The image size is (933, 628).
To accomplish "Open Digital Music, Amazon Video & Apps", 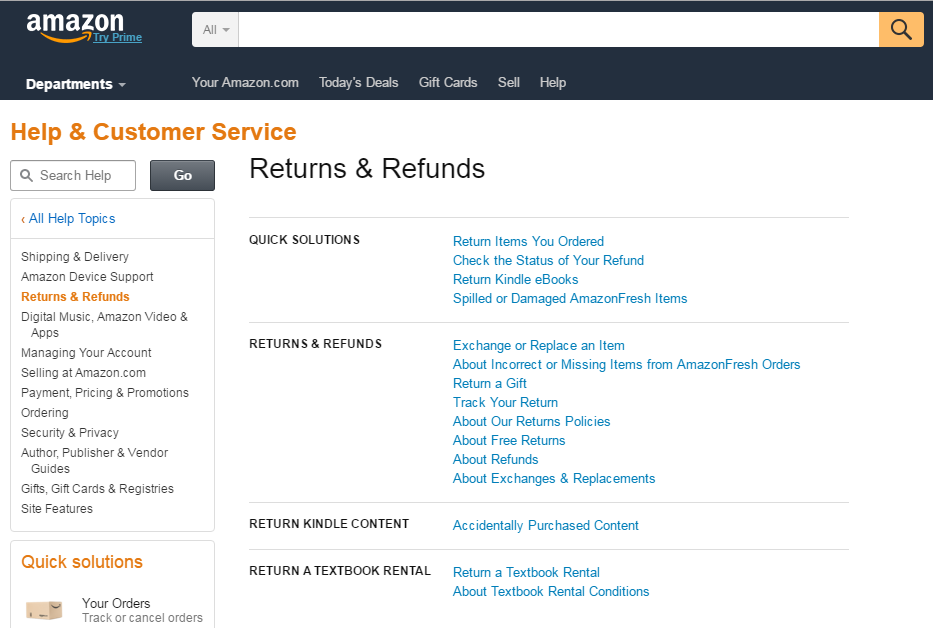I will tap(104, 324).
